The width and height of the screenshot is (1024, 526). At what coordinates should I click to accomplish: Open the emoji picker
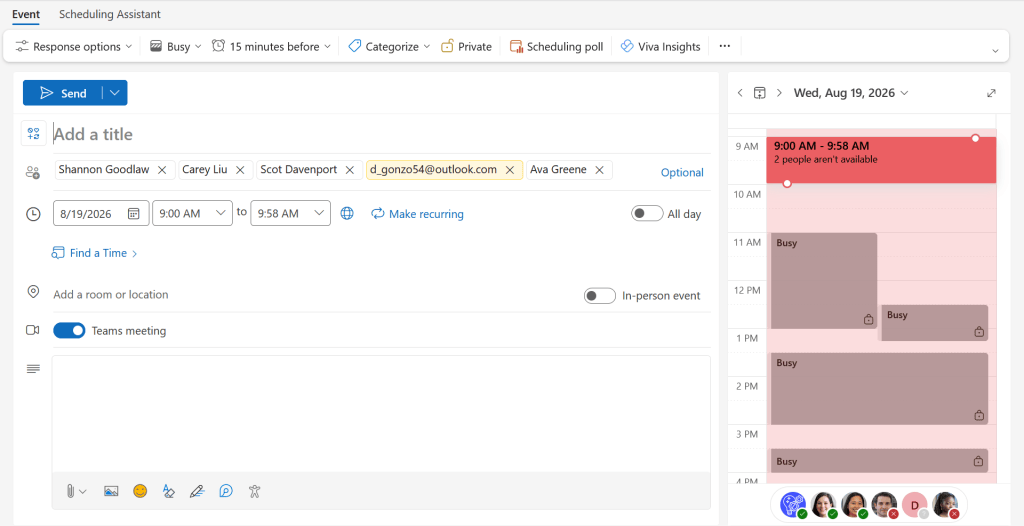coord(140,491)
